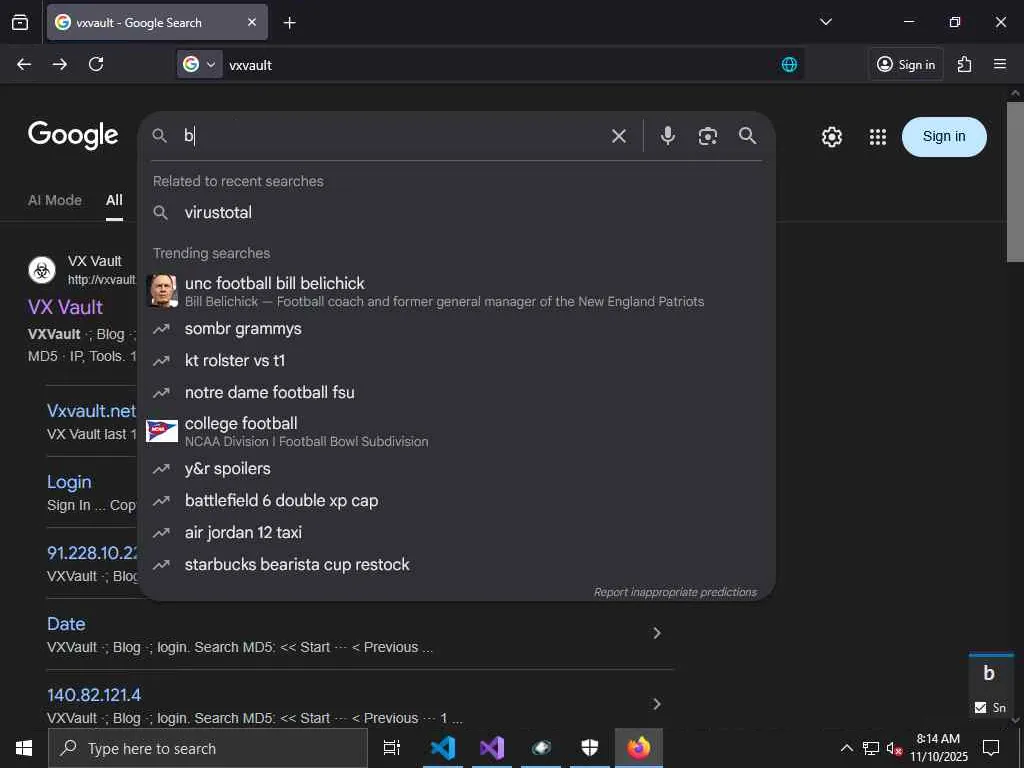
Task: Open the Google apps grid
Action: (x=878, y=137)
